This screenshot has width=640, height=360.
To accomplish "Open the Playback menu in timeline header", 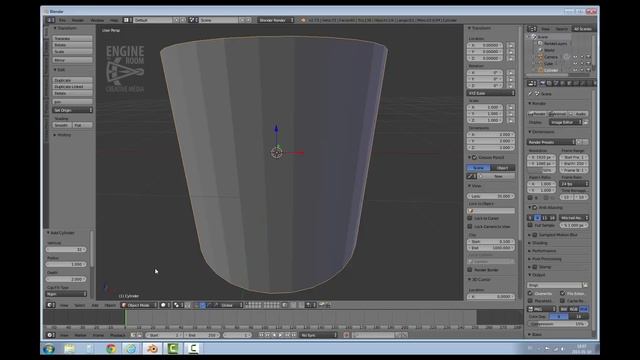I will (118, 335).
